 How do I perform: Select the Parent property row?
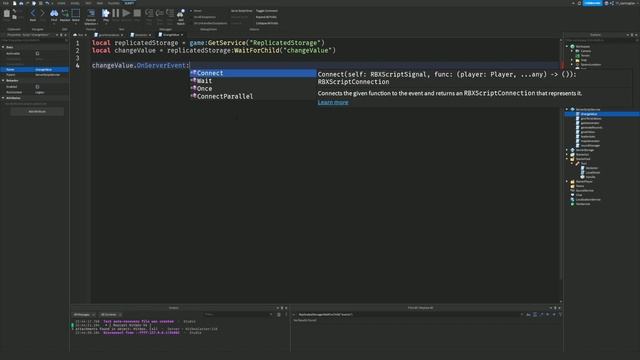(34, 75)
